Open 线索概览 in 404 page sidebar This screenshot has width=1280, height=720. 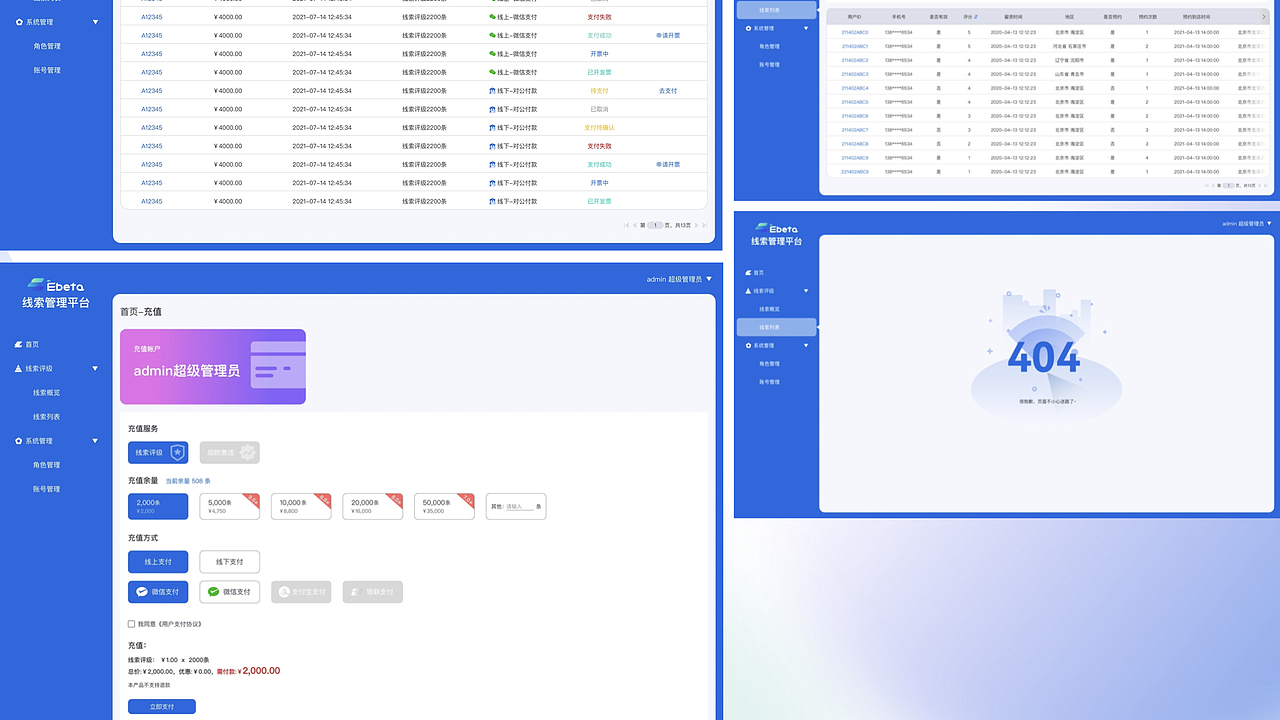[769, 309]
